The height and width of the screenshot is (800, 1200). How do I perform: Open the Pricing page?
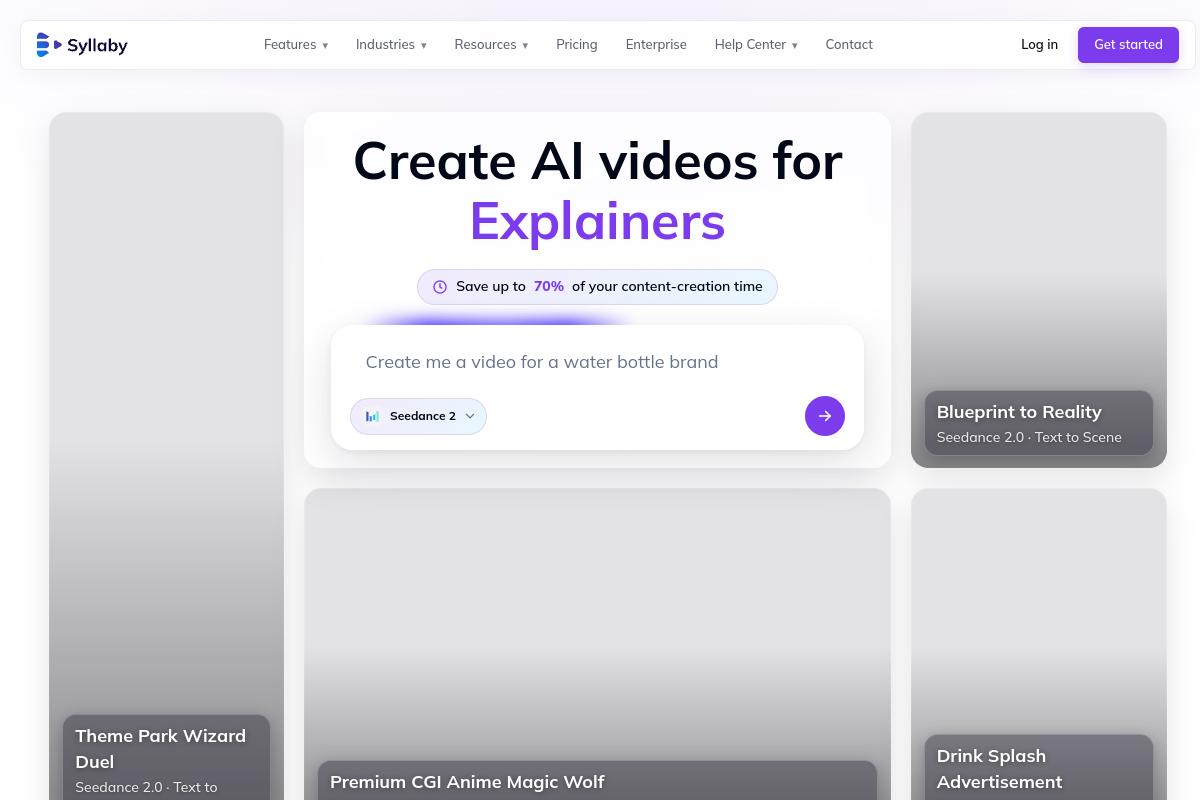tap(577, 45)
